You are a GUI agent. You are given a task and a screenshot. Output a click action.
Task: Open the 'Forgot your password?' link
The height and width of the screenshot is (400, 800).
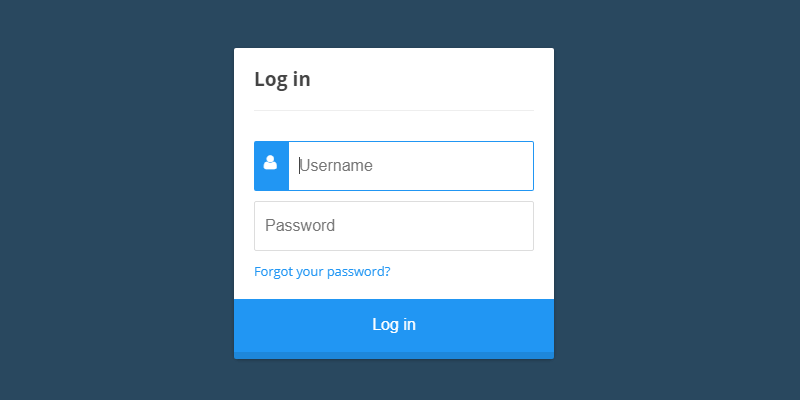click(322, 271)
